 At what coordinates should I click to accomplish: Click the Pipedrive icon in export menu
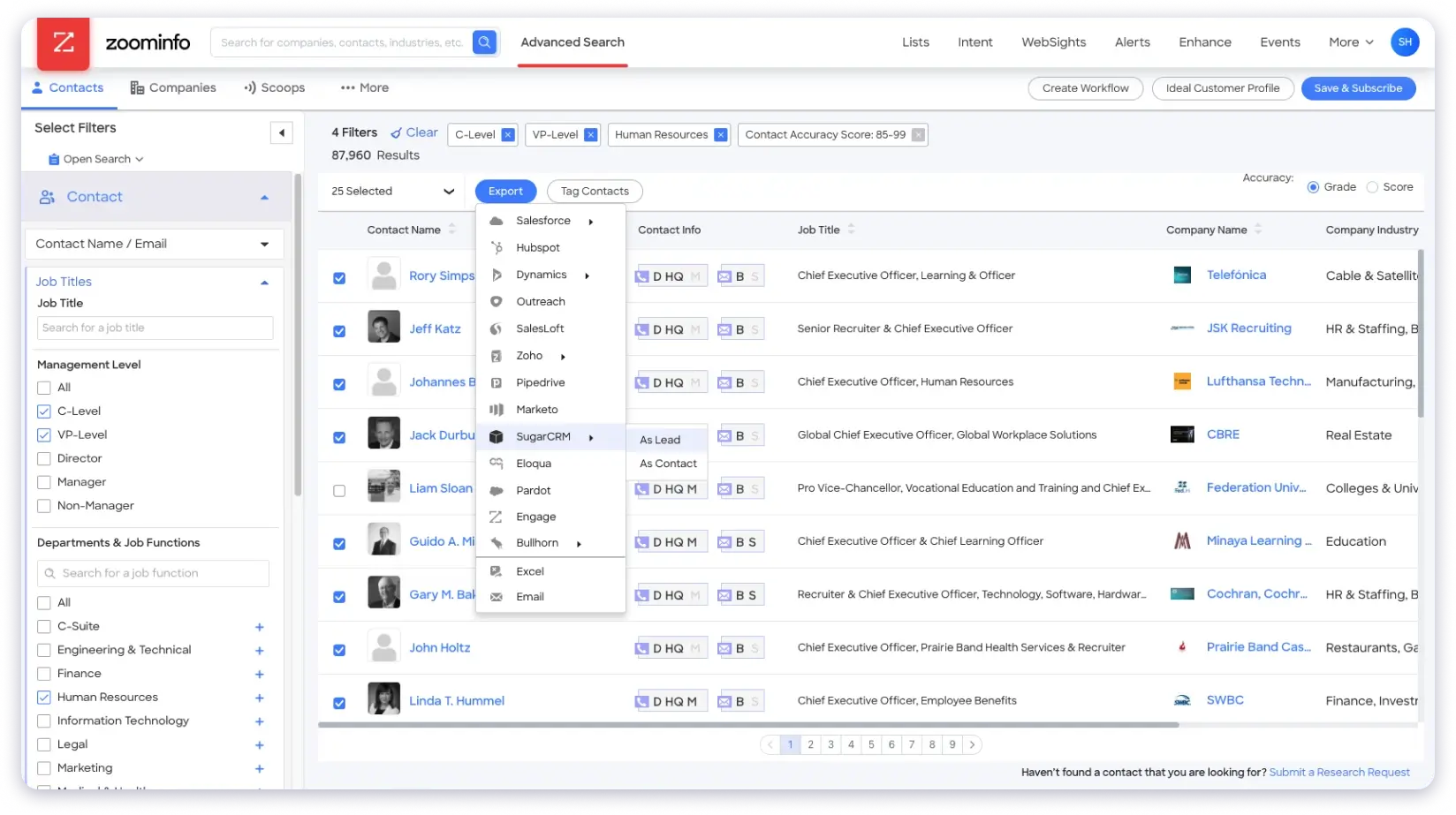tap(497, 382)
